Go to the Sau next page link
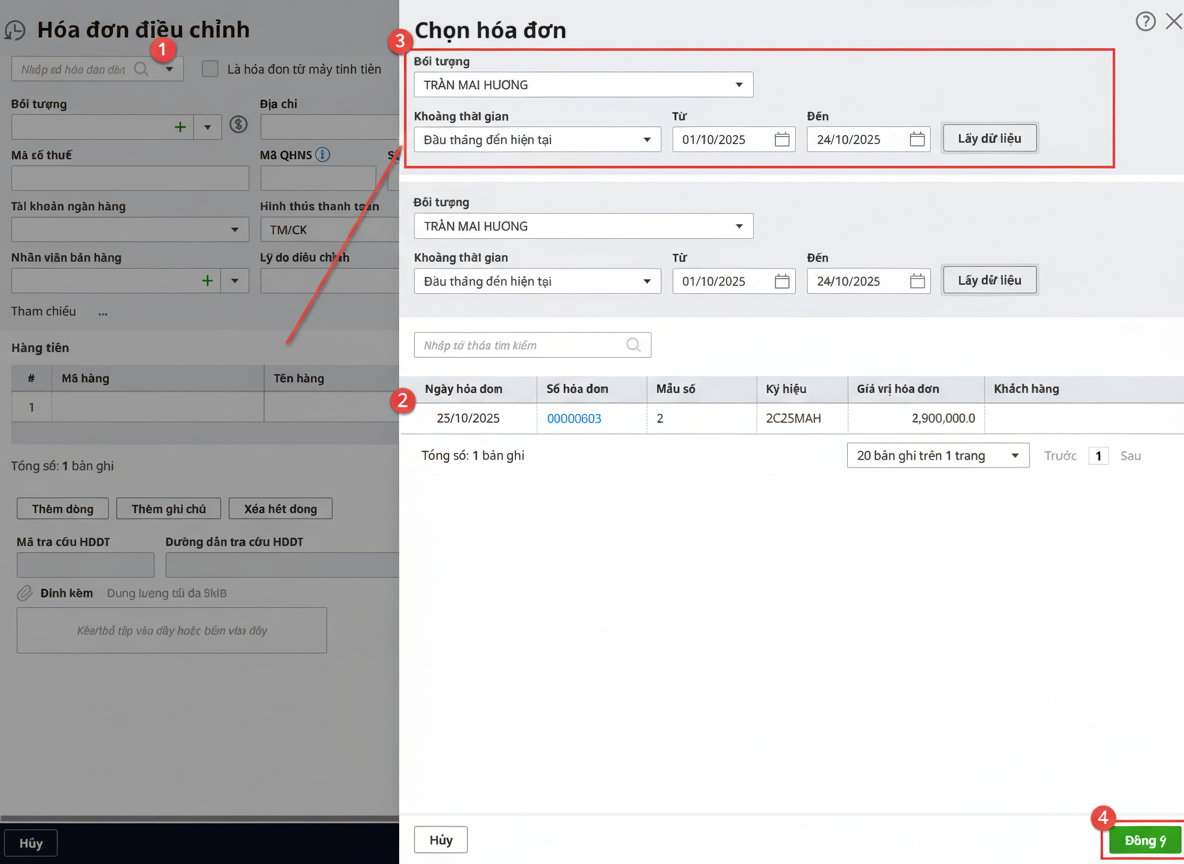This screenshot has height=864, width=1184. click(x=1130, y=456)
